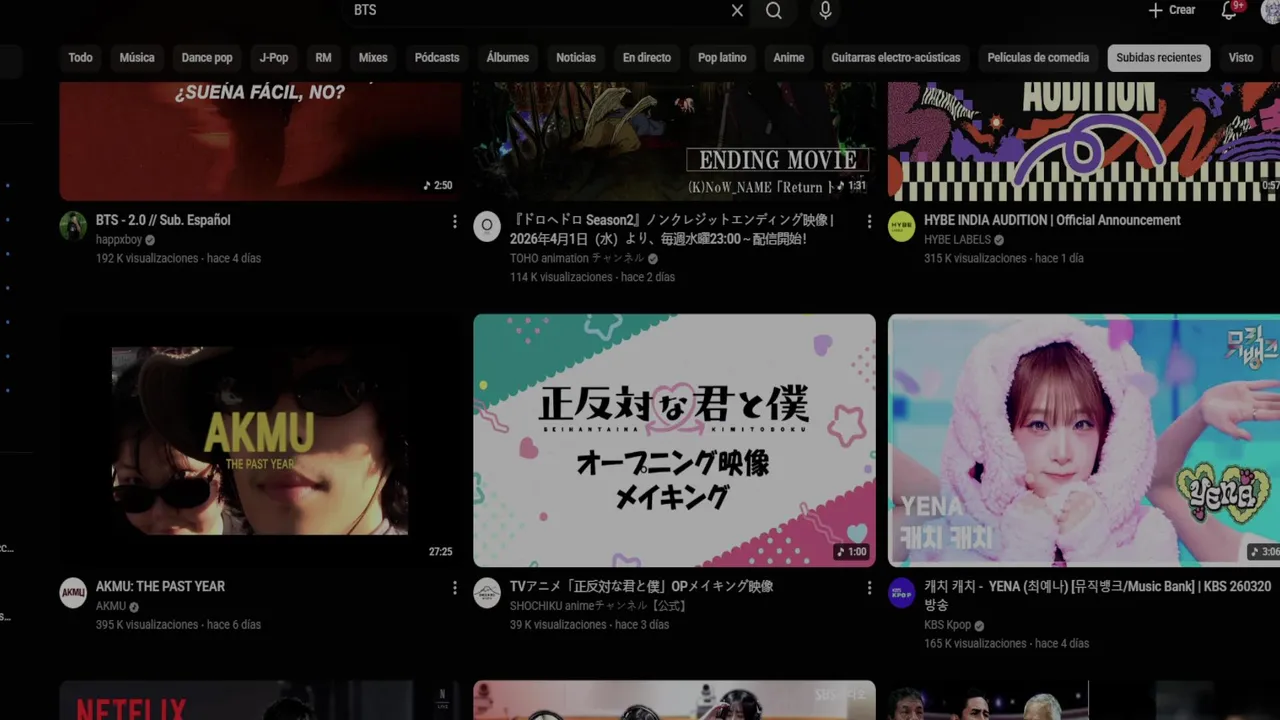Go to the KBS Kpop channel name
This screenshot has width=1280, height=720.
click(x=948, y=625)
